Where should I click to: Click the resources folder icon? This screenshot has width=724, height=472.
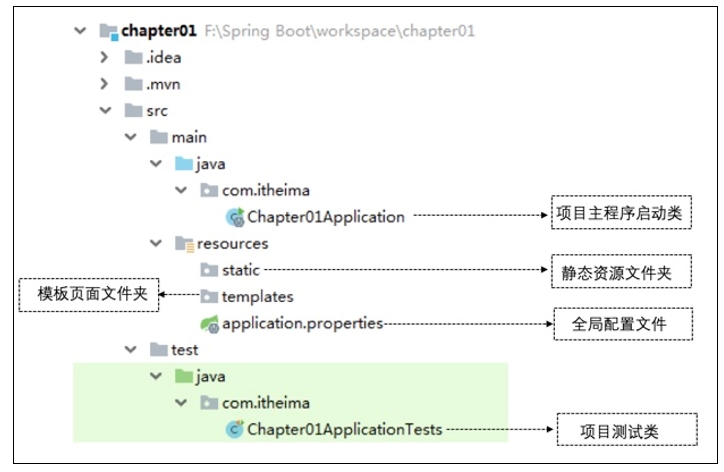point(184,244)
